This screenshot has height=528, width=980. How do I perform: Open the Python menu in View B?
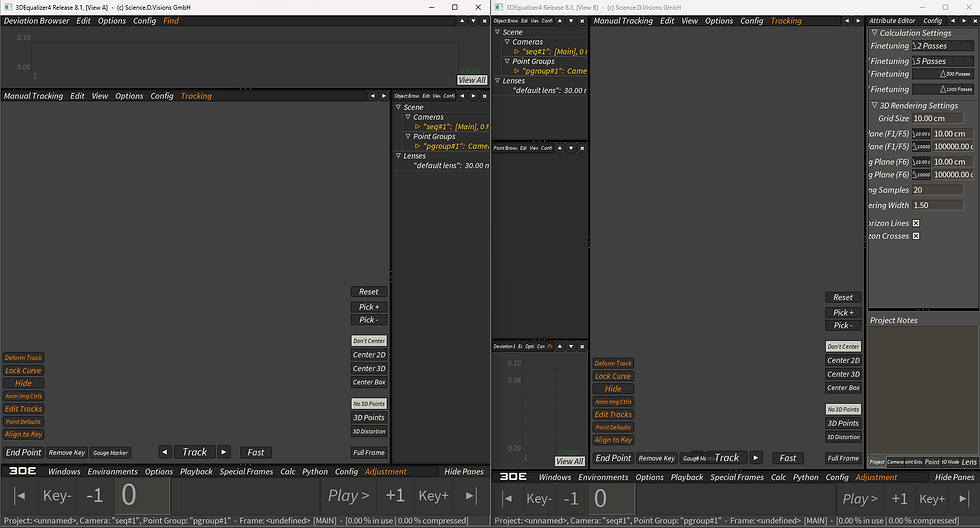[x=806, y=477]
